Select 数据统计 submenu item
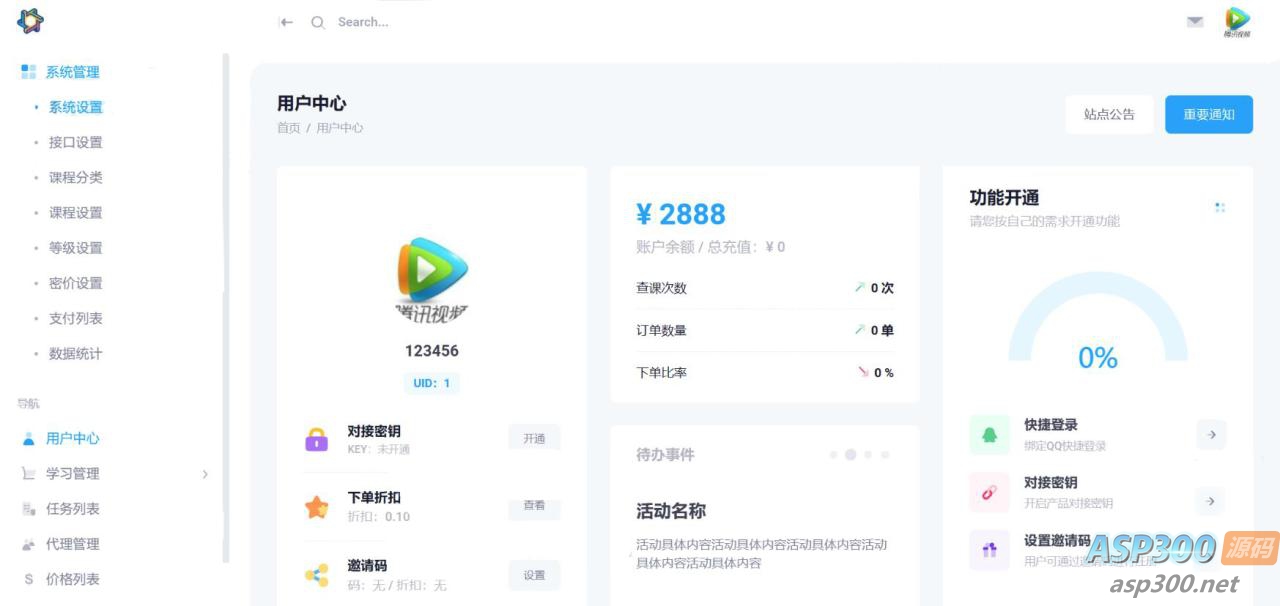Image resolution: width=1280 pixels, height=606 pixels. point(76,353)
